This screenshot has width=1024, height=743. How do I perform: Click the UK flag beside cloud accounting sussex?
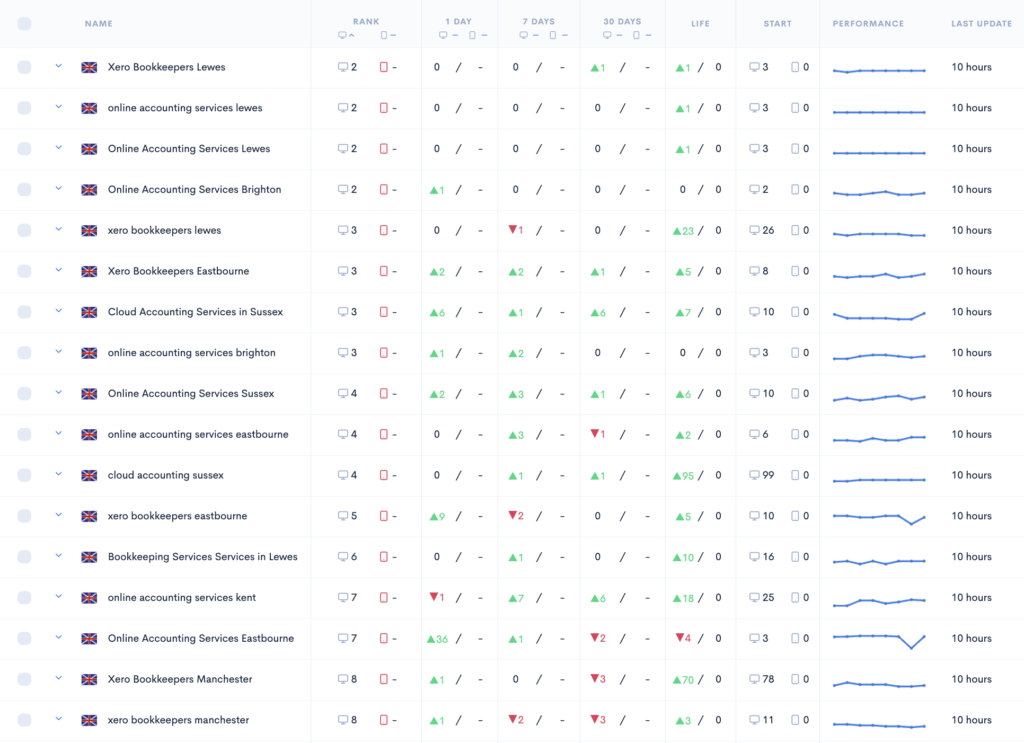(x=89, y=475)
